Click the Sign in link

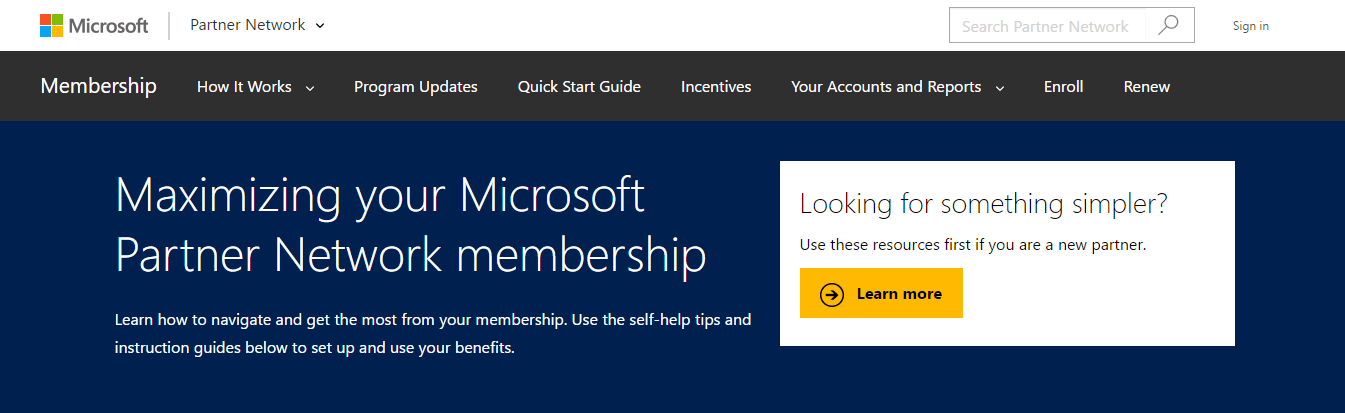pyautogui.click(x=1250, y=26)
